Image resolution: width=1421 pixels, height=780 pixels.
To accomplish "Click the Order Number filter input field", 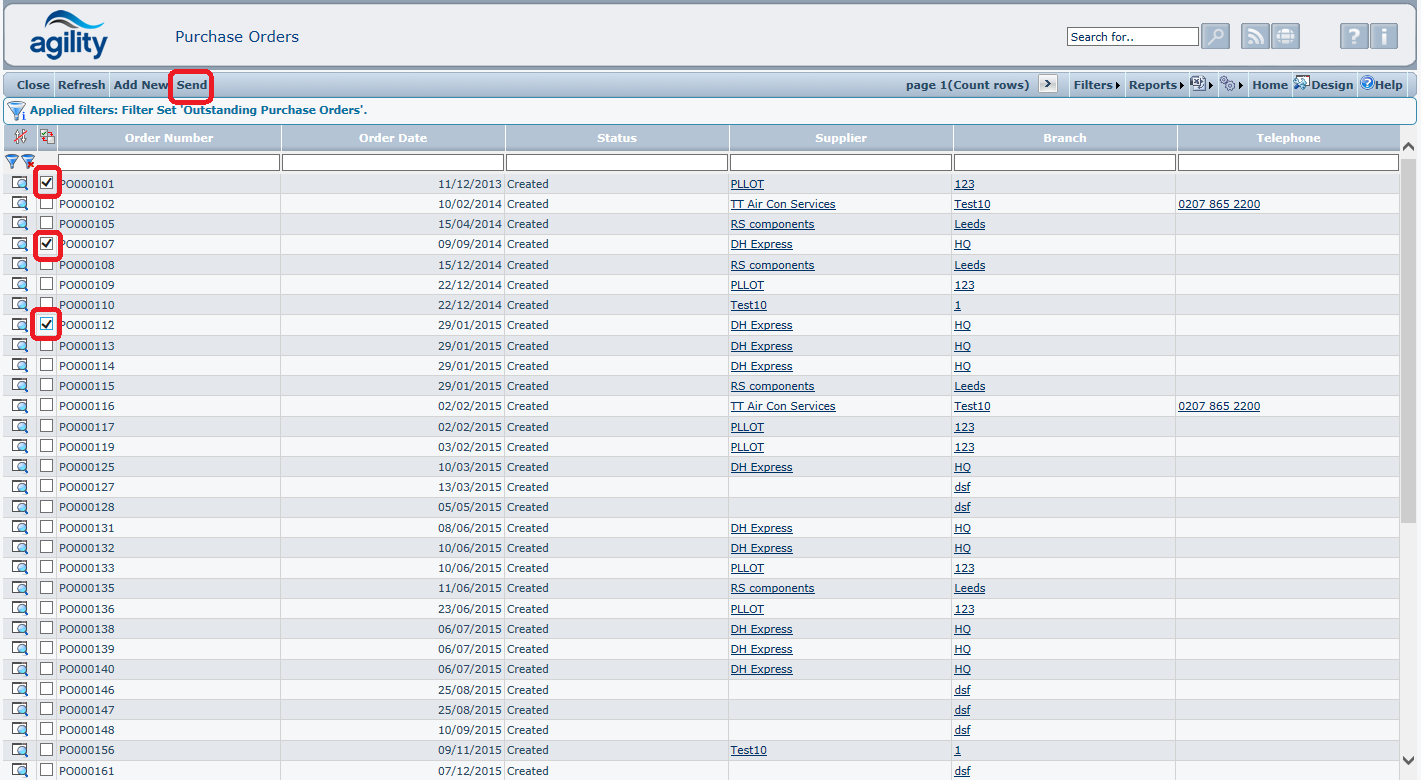I will [169, 162].
